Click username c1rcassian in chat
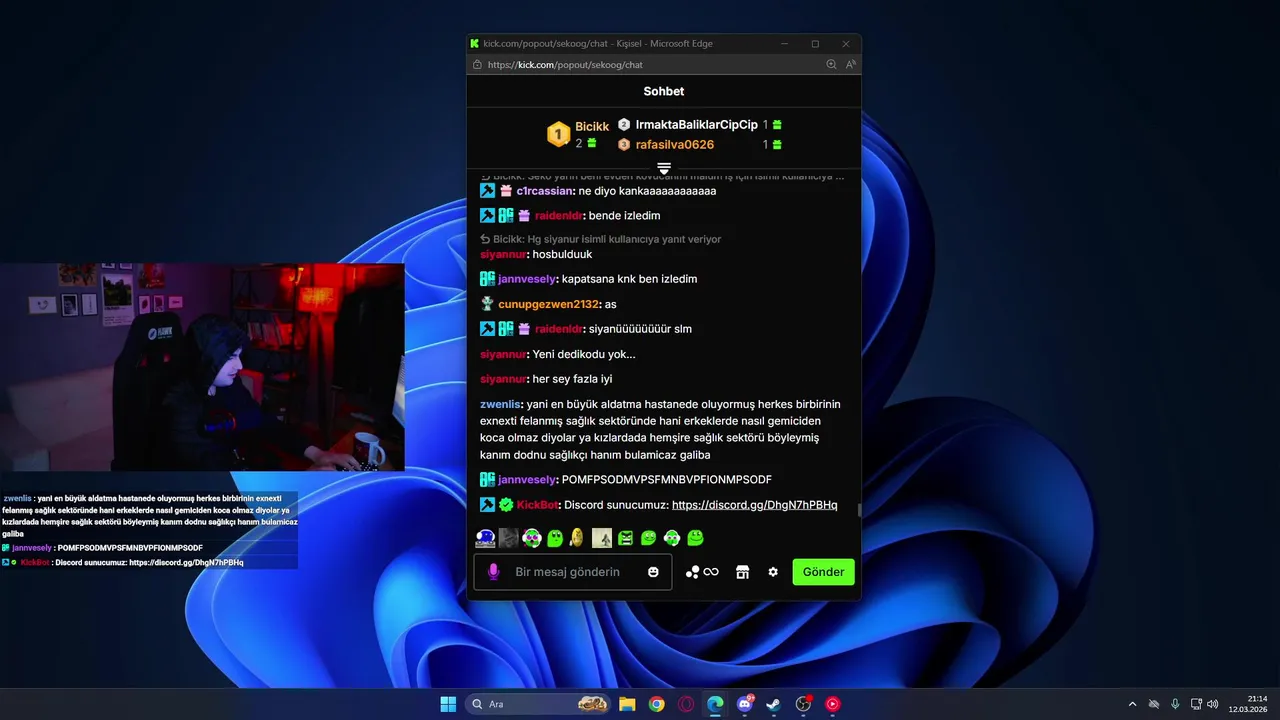Image resolution: width=1280 pixels, height=720 pixels. click(544, 190)
